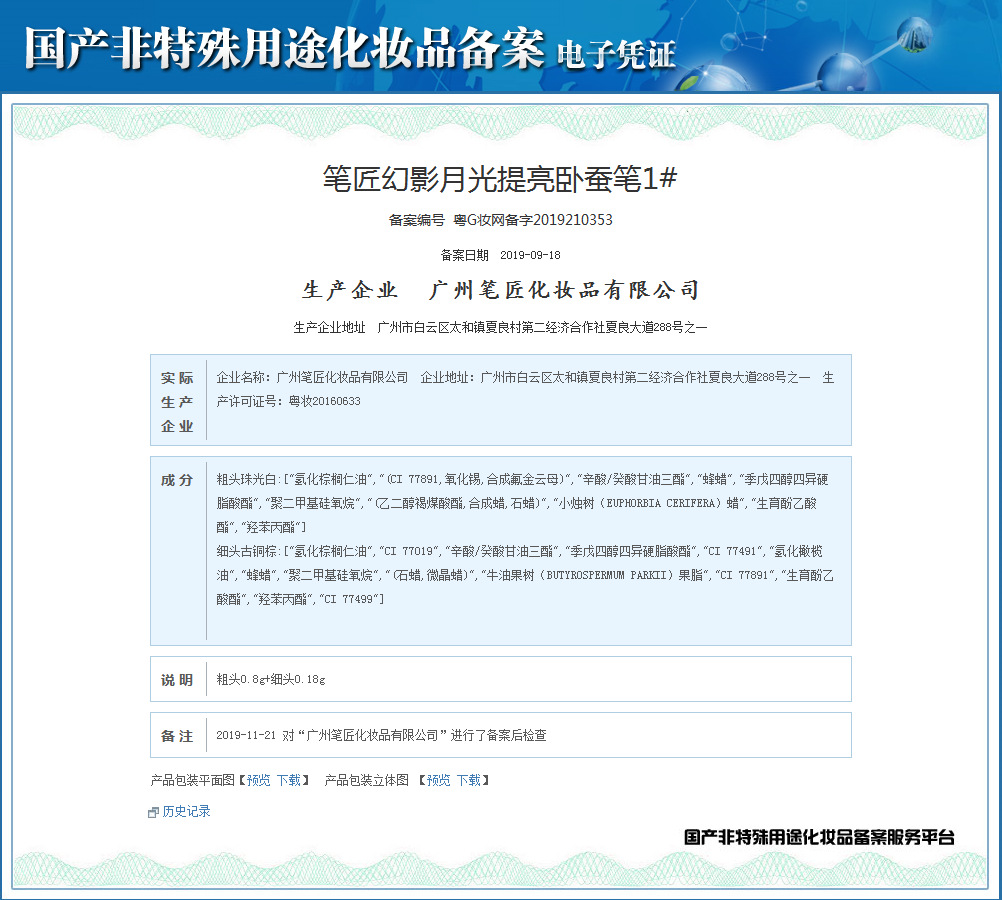Screen dimensions: 1002x900
Task: Click the header banner title 国产非特殊用途化妆品备案
Action: [284, 49]
